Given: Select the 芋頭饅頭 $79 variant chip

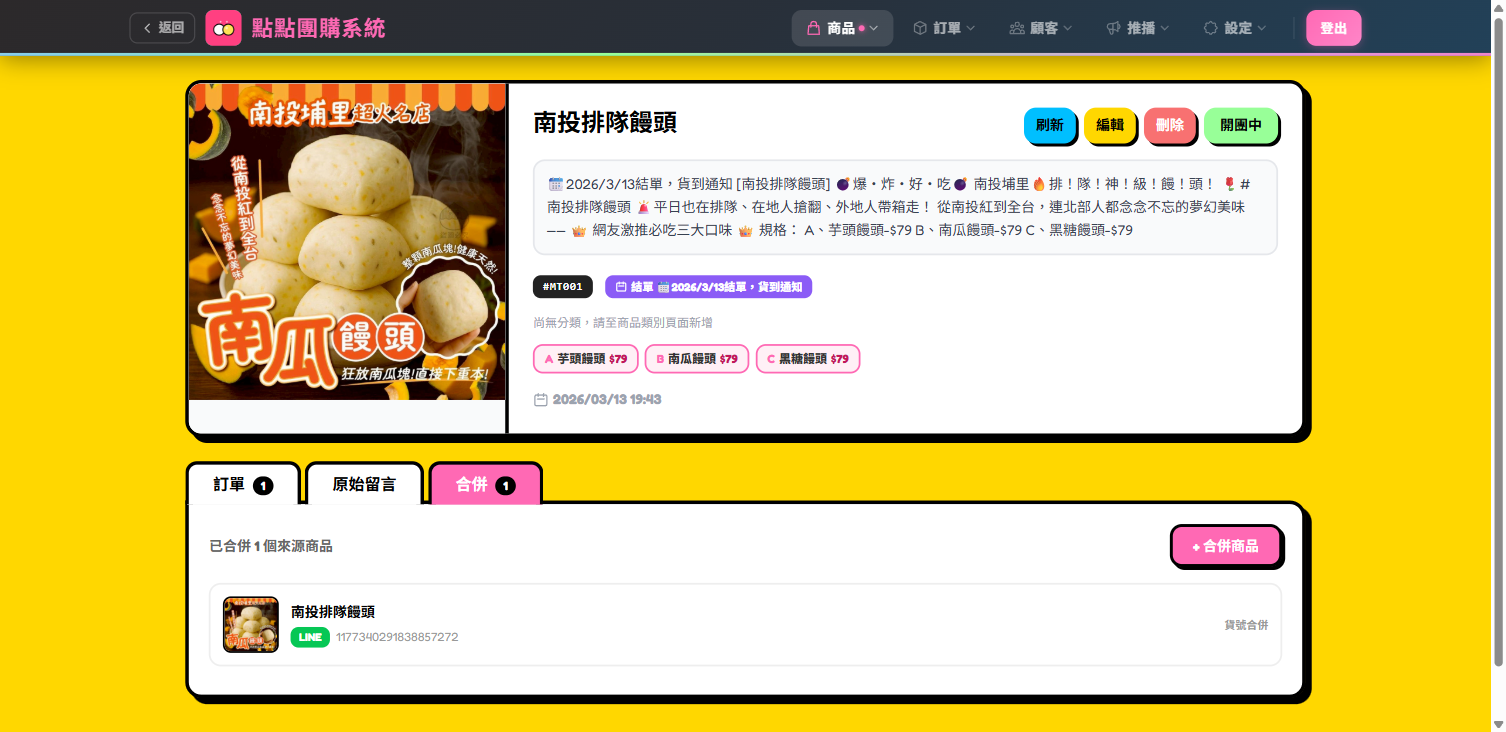Looking at the screenshot, I should 585,359.
